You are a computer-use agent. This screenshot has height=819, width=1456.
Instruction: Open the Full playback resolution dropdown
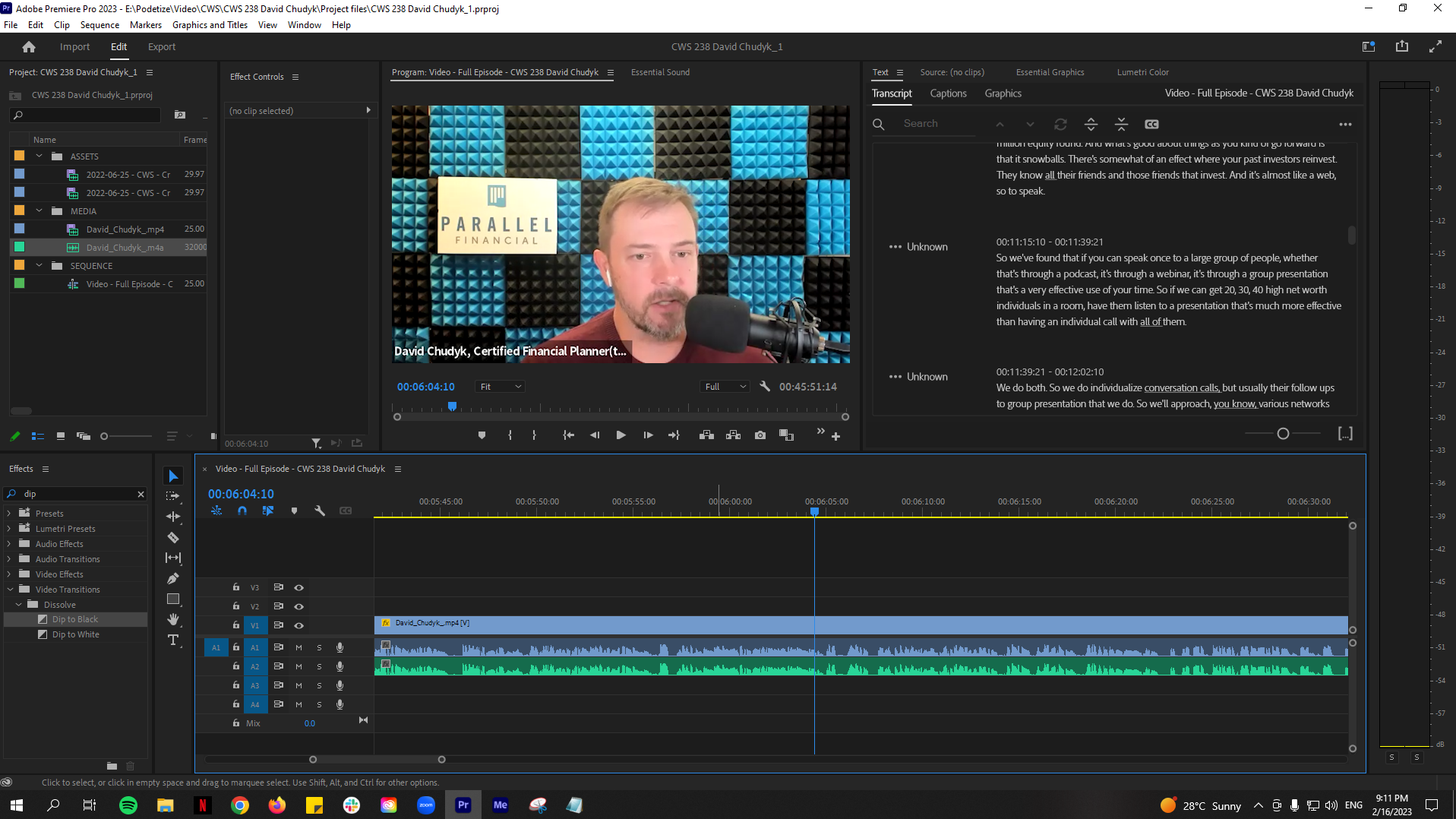(725, 387)
